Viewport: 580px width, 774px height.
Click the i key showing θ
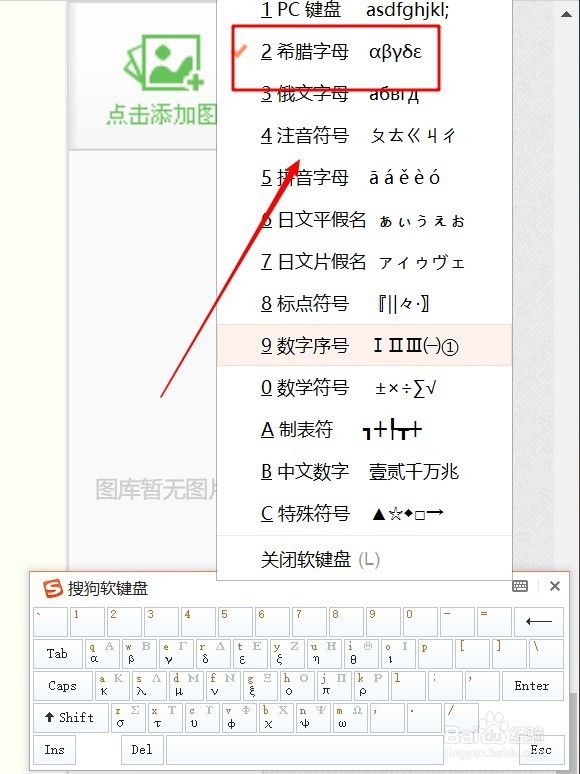pos(361,654)
